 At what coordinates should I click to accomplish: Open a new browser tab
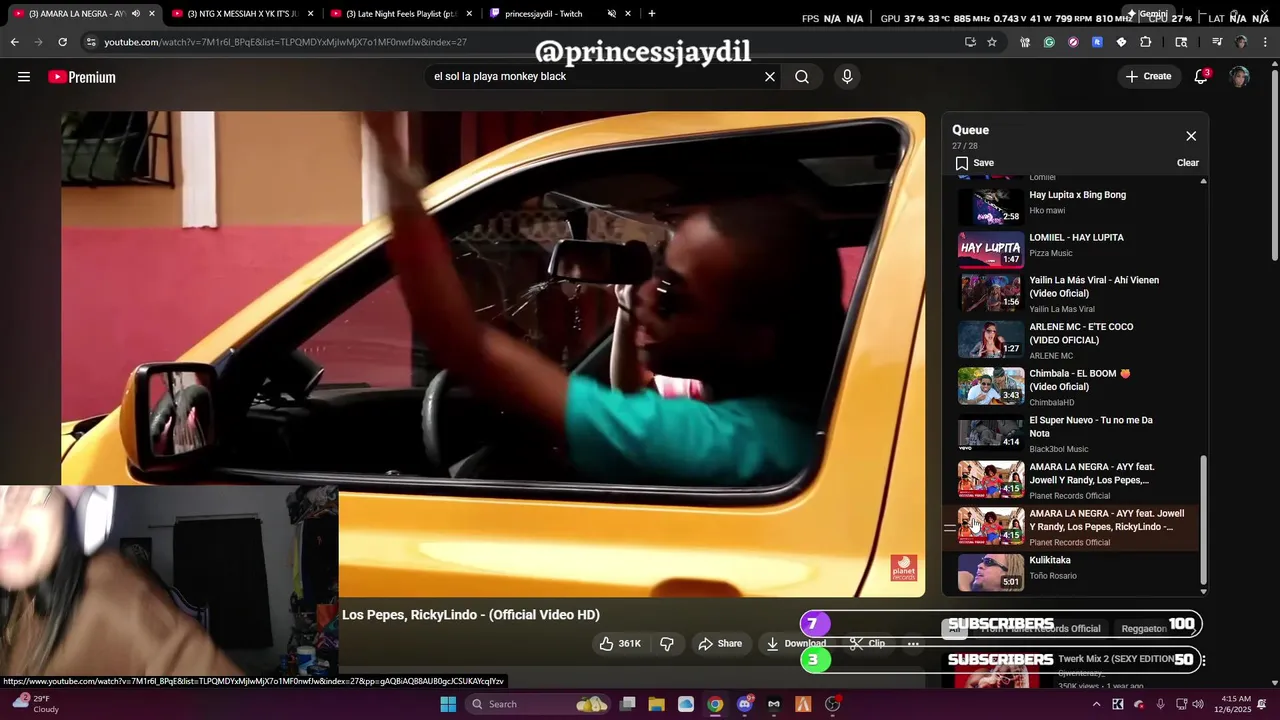pos(652,14)
